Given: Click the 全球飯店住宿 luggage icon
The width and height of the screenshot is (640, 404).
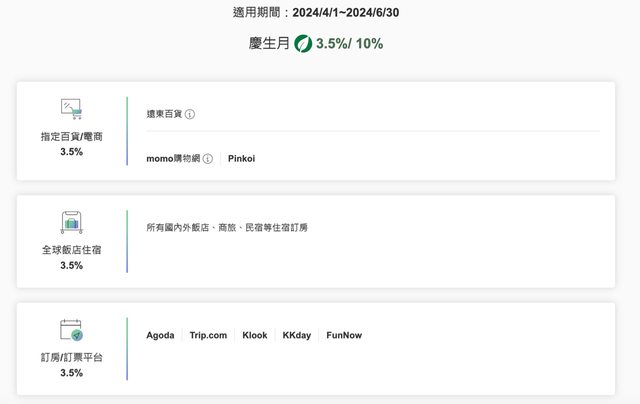Looking at the screenshot, I should [71, 223].
